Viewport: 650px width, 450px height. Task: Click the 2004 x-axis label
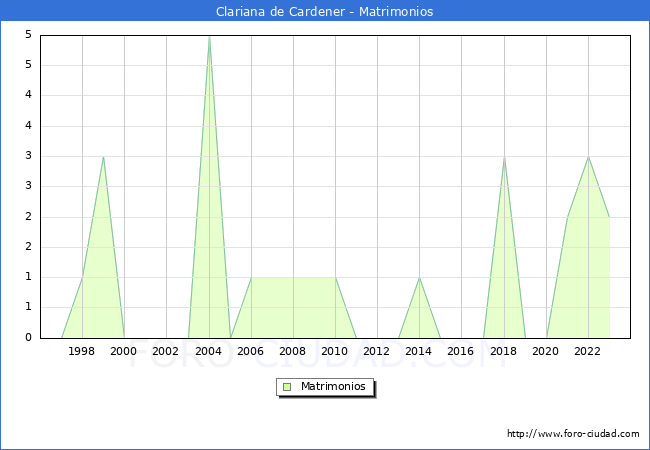tap(208, 351)
